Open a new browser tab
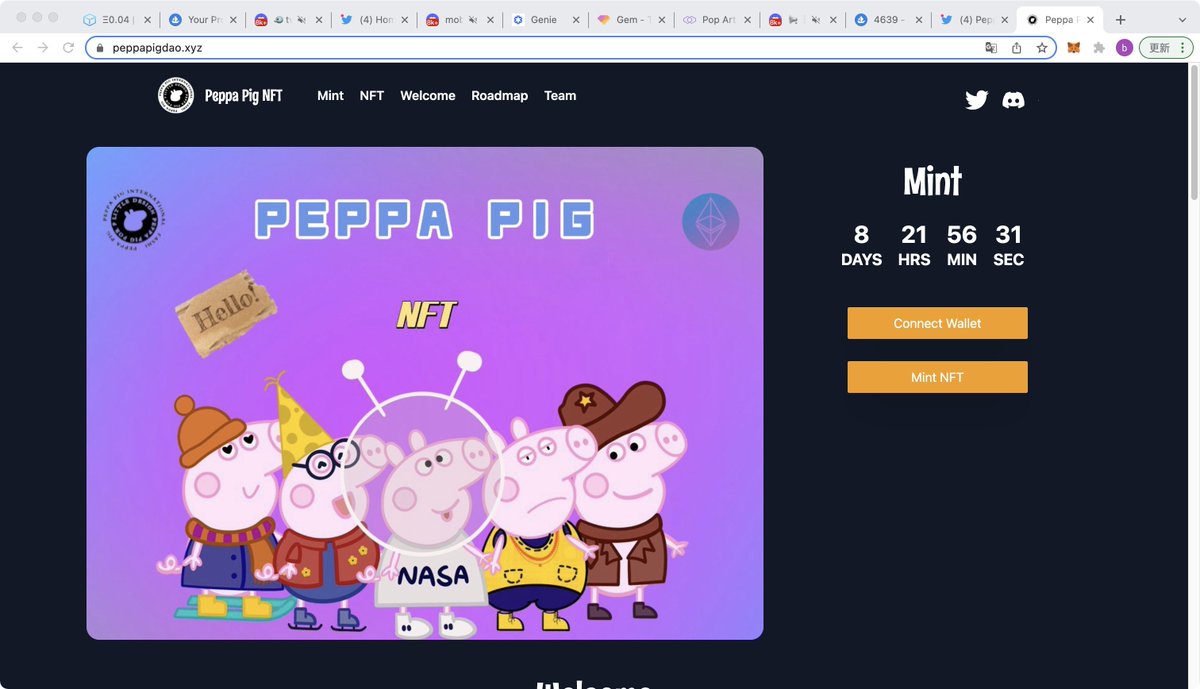The height and width of the screenshot is (689, 1200). tap(1120, 19)
